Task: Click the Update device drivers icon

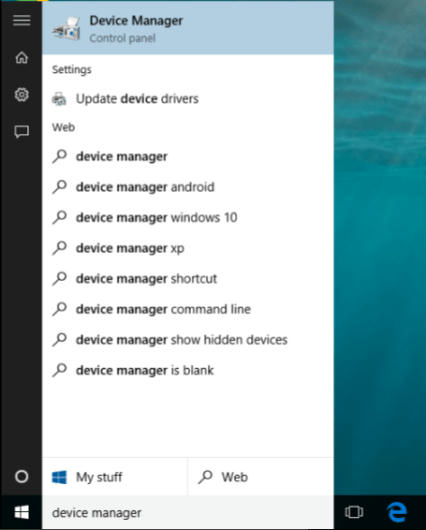Action: point(59,99)
